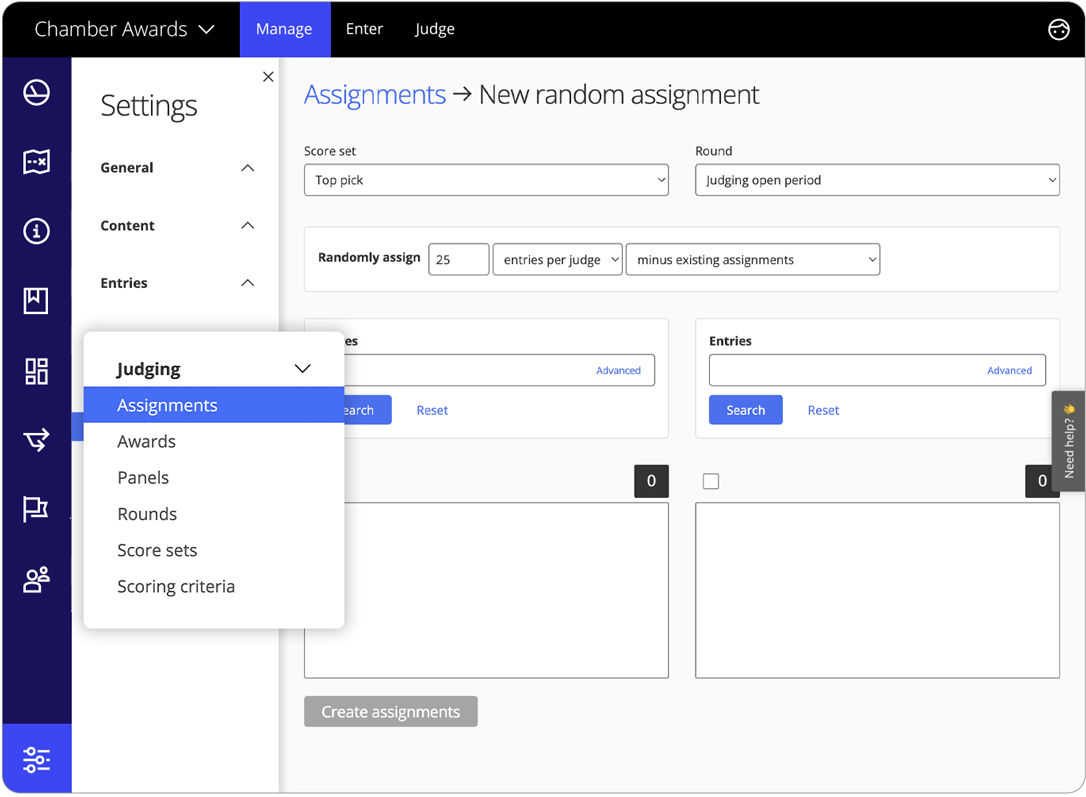Click the Randomly assign number field

458,260
